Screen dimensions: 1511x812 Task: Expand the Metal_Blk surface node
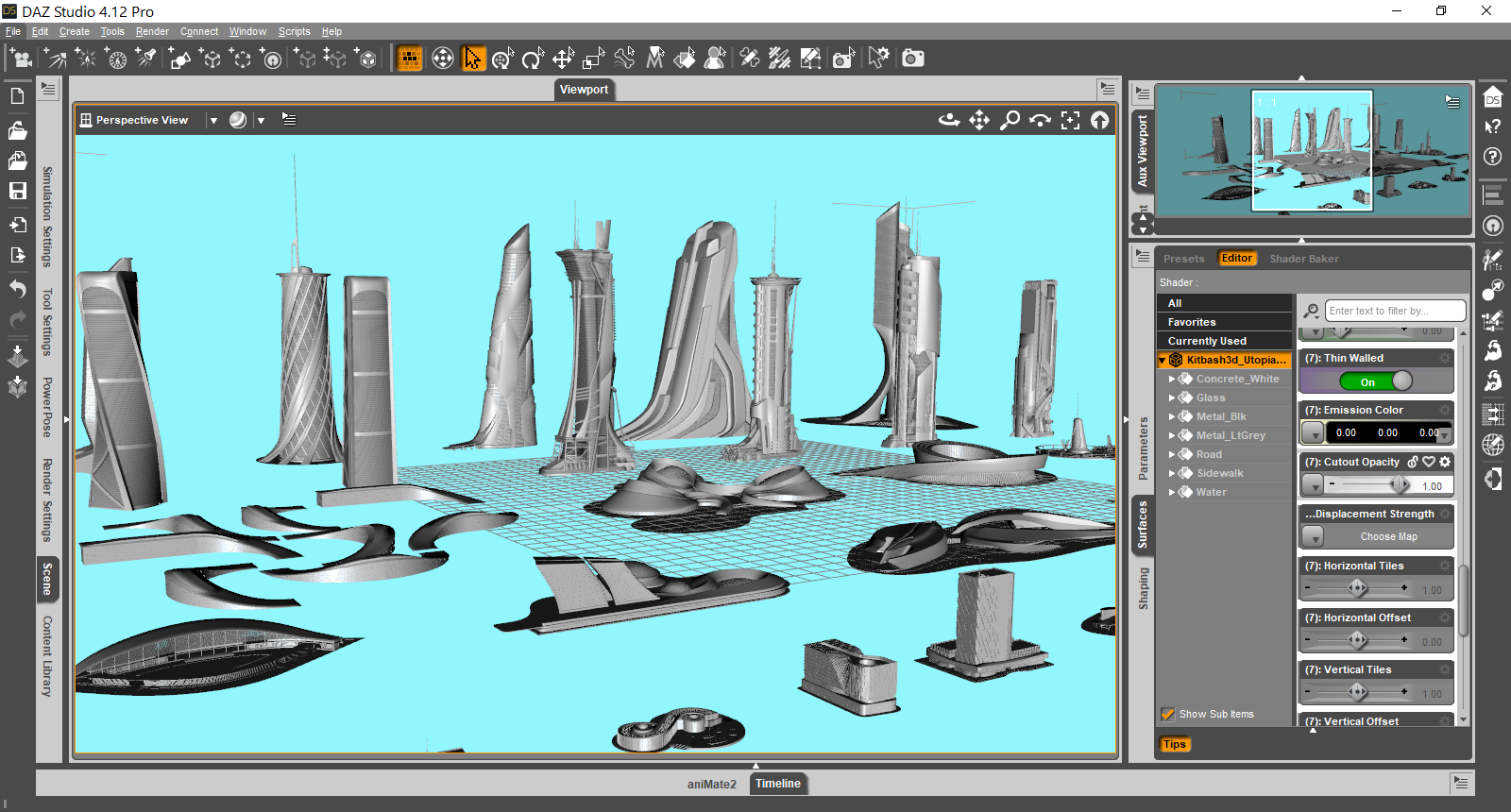pyautogui.click(x=1173, y=416)
